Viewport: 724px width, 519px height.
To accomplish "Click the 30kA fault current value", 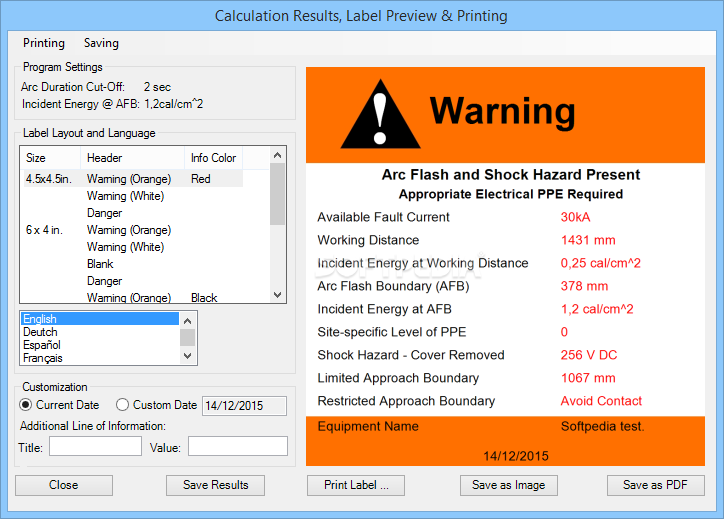I will 575,217.
